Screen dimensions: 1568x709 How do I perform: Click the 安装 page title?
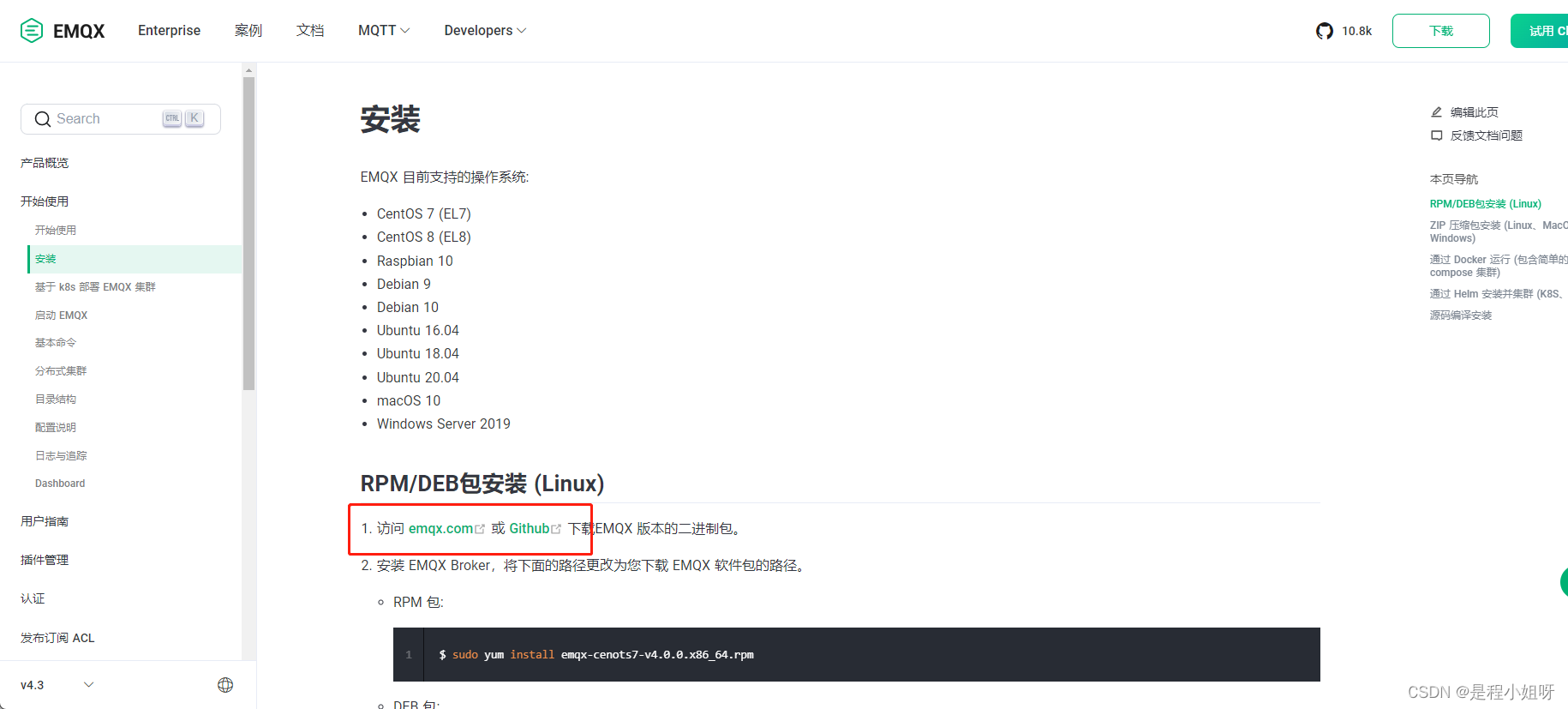391,119
